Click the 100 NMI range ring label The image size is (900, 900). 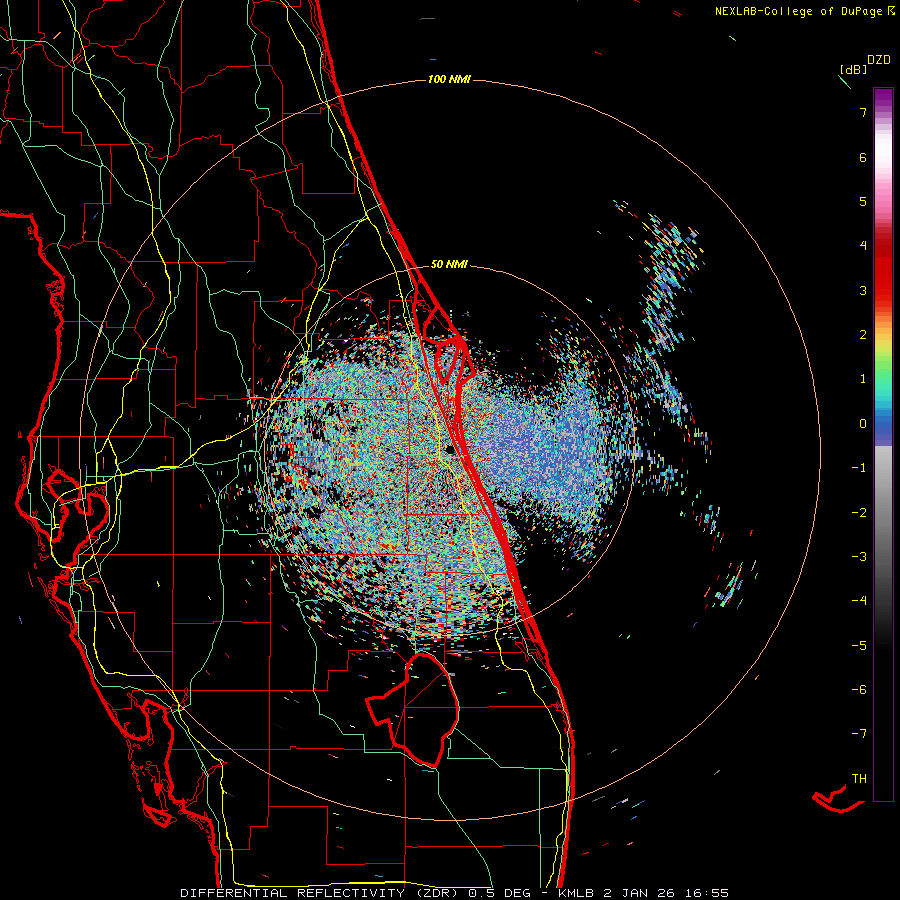449,79
